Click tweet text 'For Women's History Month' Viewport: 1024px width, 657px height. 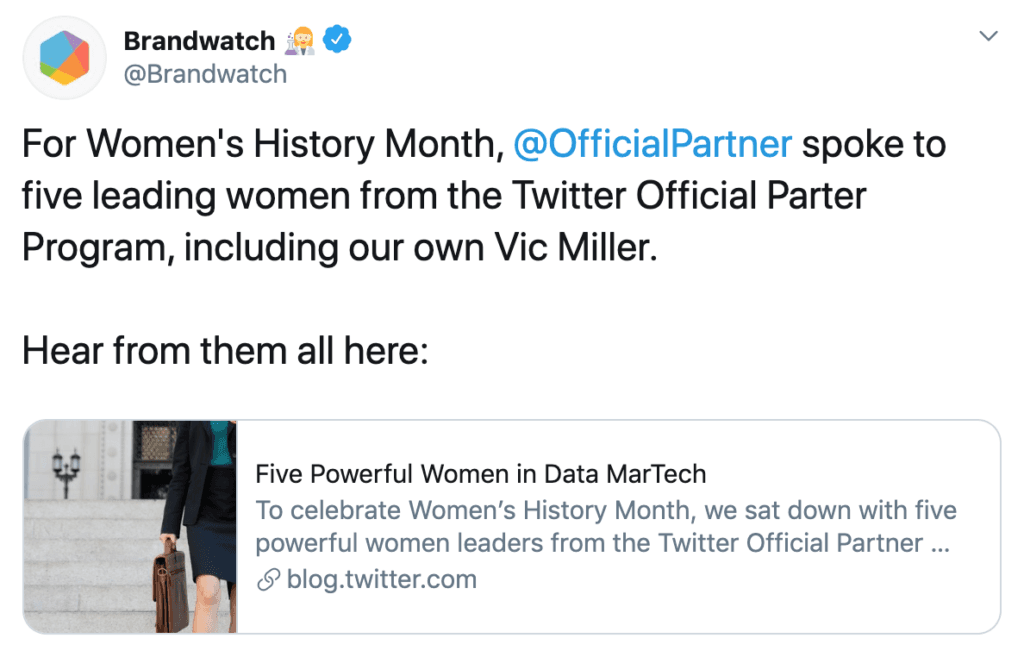tap(263, 144)
